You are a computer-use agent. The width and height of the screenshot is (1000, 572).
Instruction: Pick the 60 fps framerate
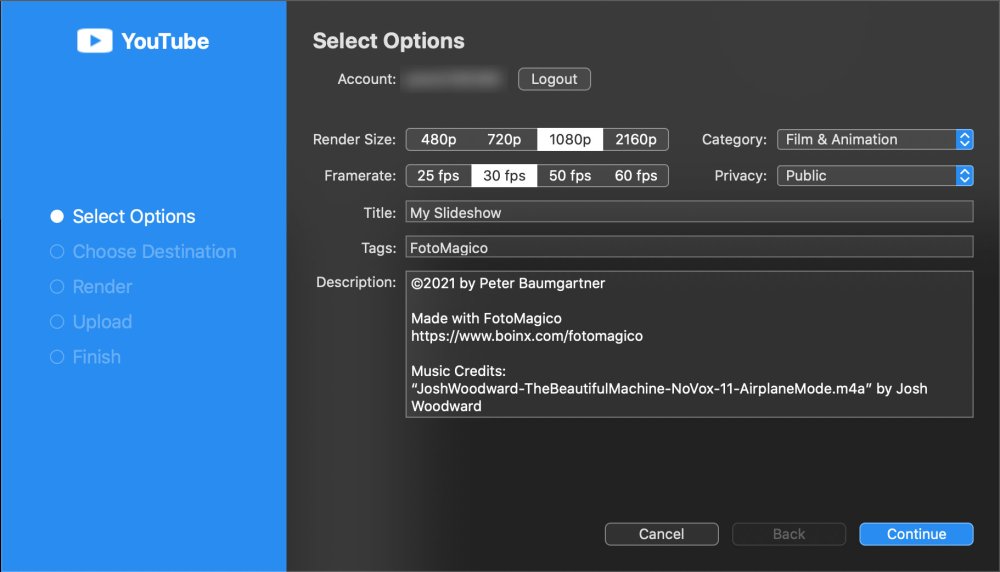[x=636, y=176]
